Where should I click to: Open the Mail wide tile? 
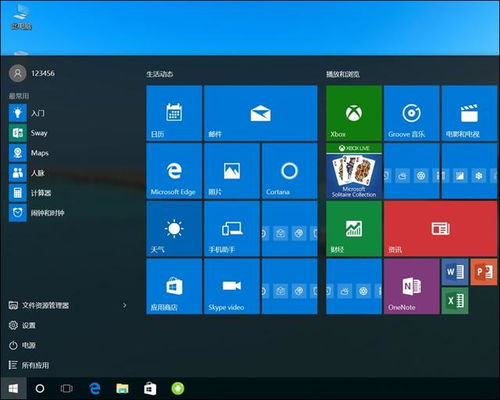261,113
